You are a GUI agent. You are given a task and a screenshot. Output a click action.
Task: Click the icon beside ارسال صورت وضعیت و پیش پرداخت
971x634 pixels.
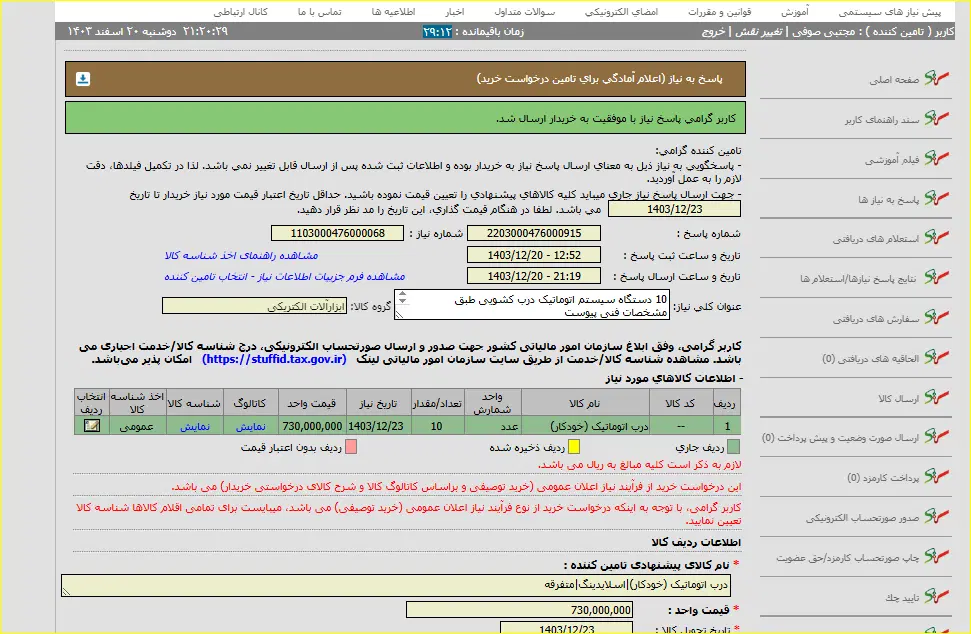937,436
